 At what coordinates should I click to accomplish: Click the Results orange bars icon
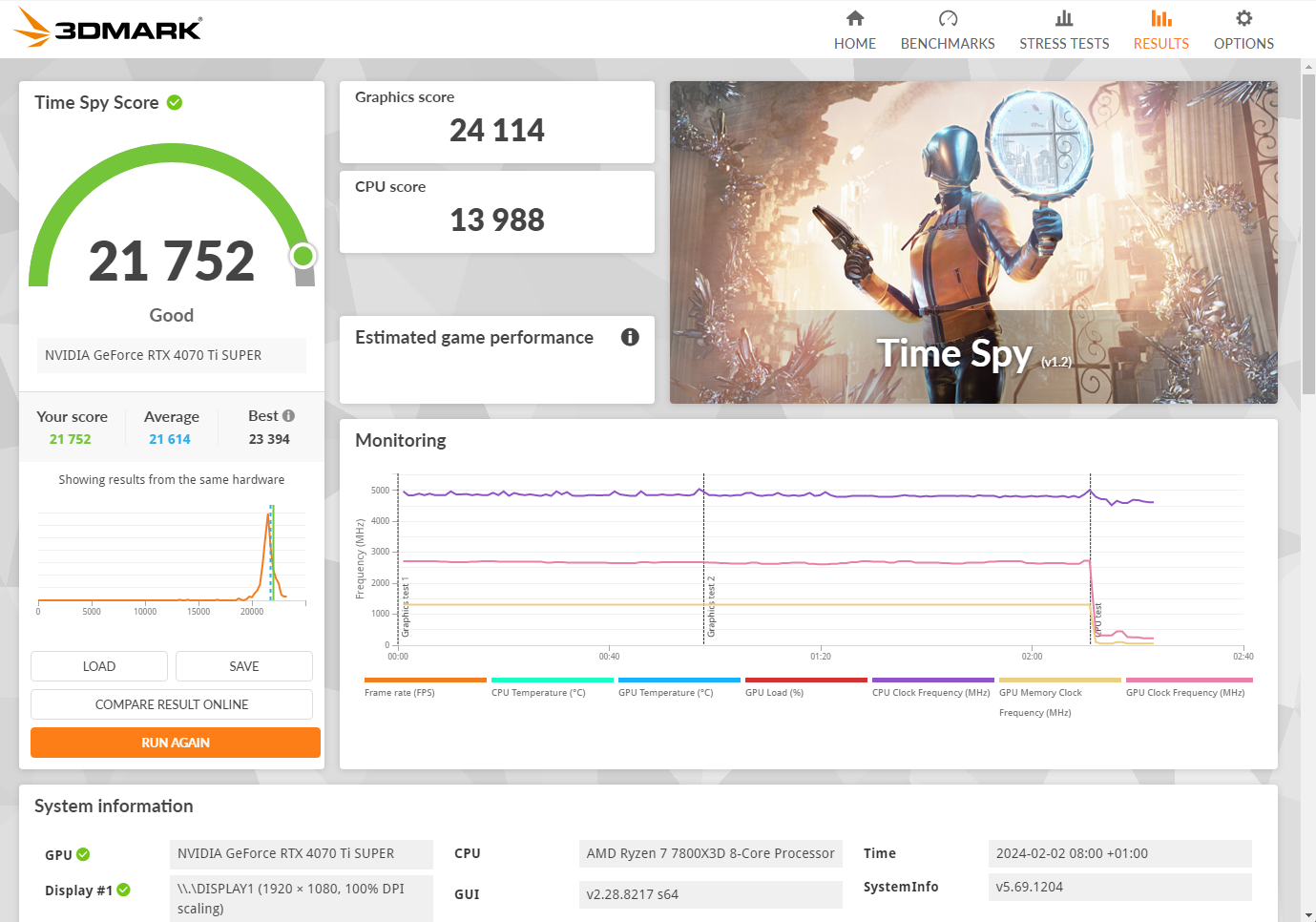click(1161, 18)
